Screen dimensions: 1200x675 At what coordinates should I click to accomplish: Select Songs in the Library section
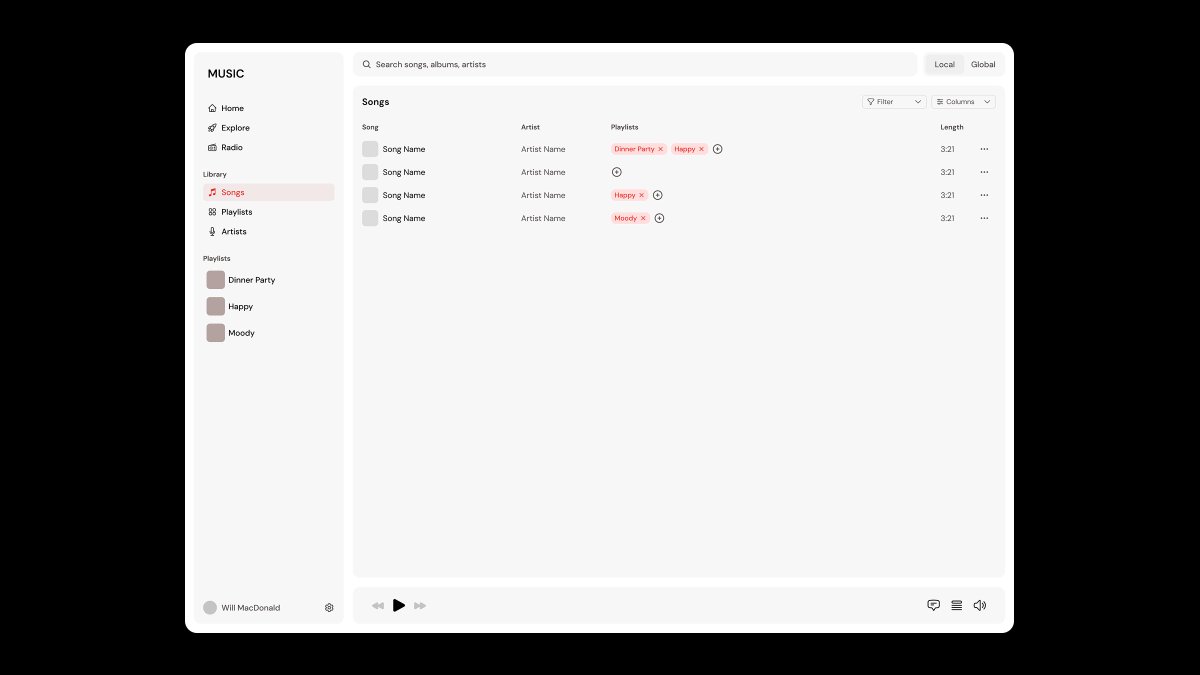[268, 192]
